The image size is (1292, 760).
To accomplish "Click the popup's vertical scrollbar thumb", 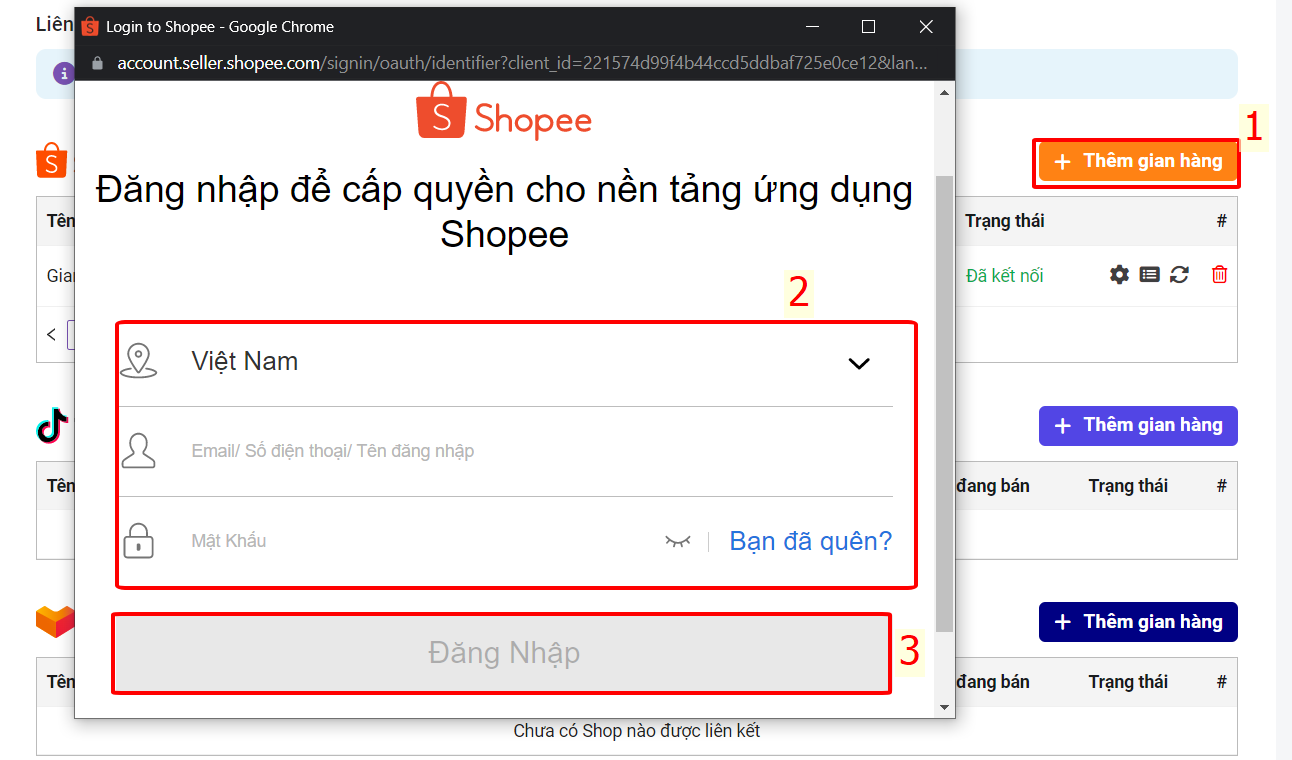I will tap(944, 403).
